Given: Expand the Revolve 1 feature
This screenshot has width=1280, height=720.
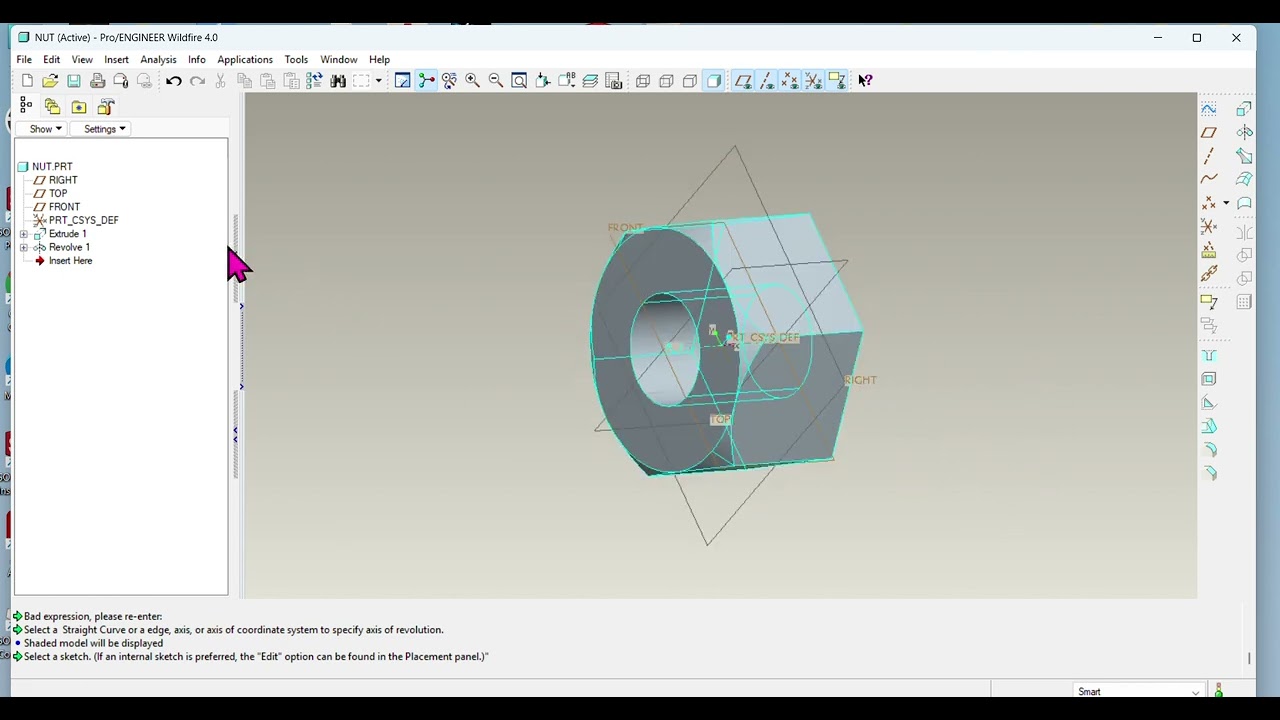Looking at the screenshot, I should 24,247.
